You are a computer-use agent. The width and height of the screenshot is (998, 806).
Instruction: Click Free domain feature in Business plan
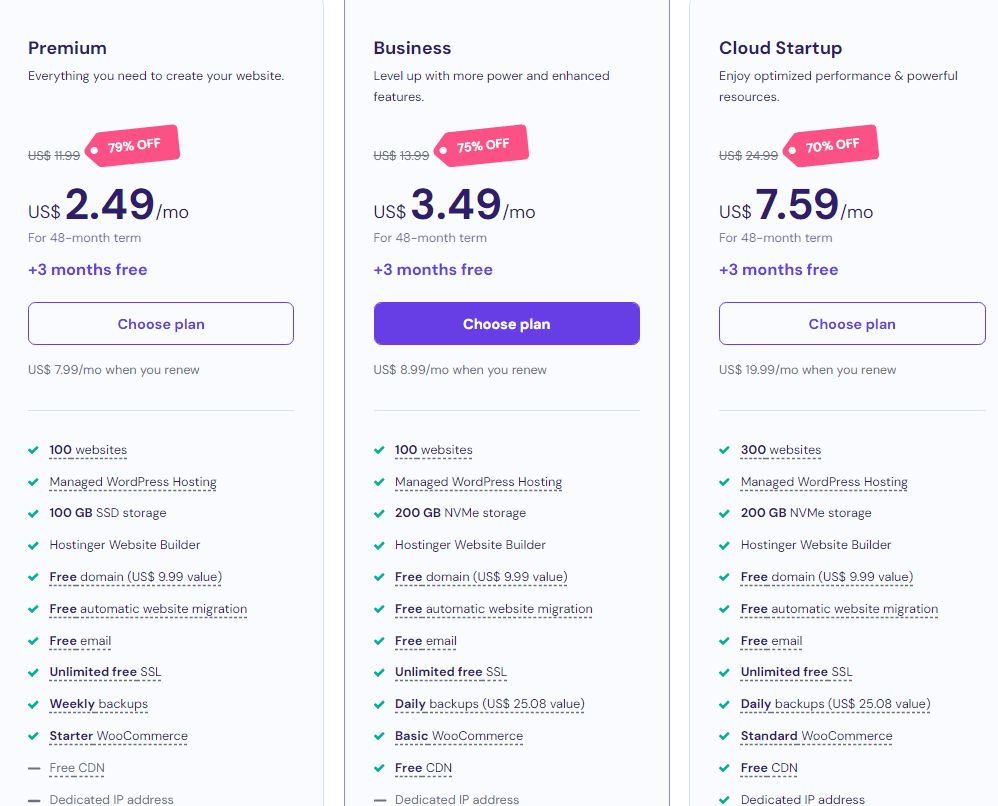pos(481,577)
